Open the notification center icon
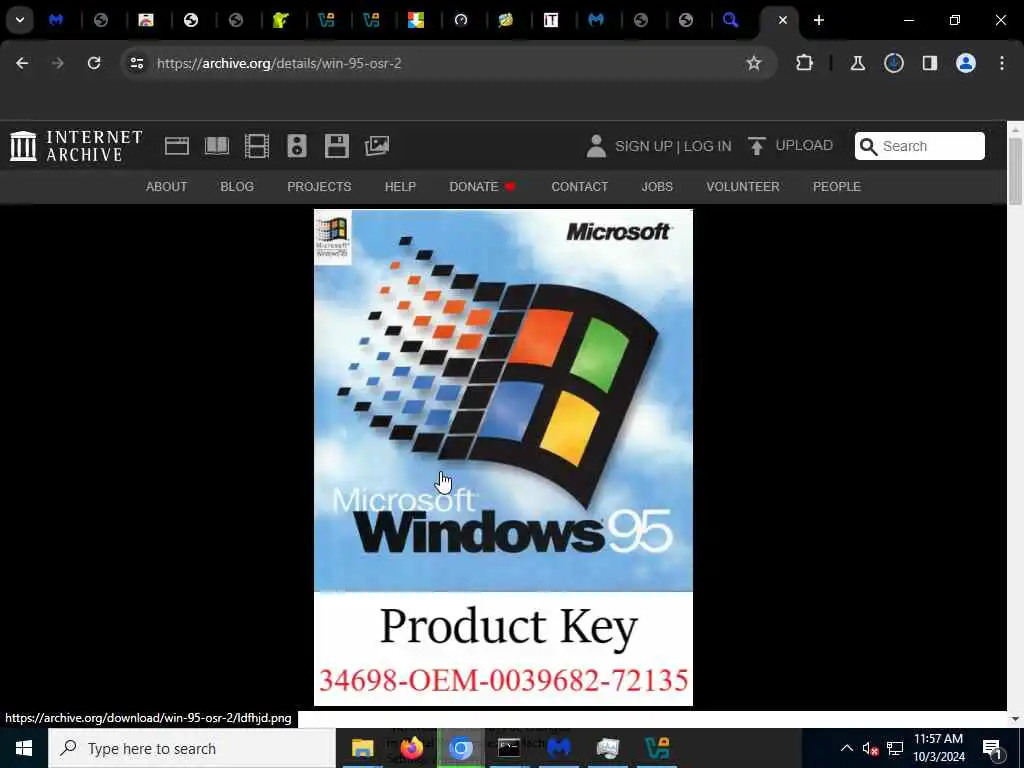 [x=992, y=748]
